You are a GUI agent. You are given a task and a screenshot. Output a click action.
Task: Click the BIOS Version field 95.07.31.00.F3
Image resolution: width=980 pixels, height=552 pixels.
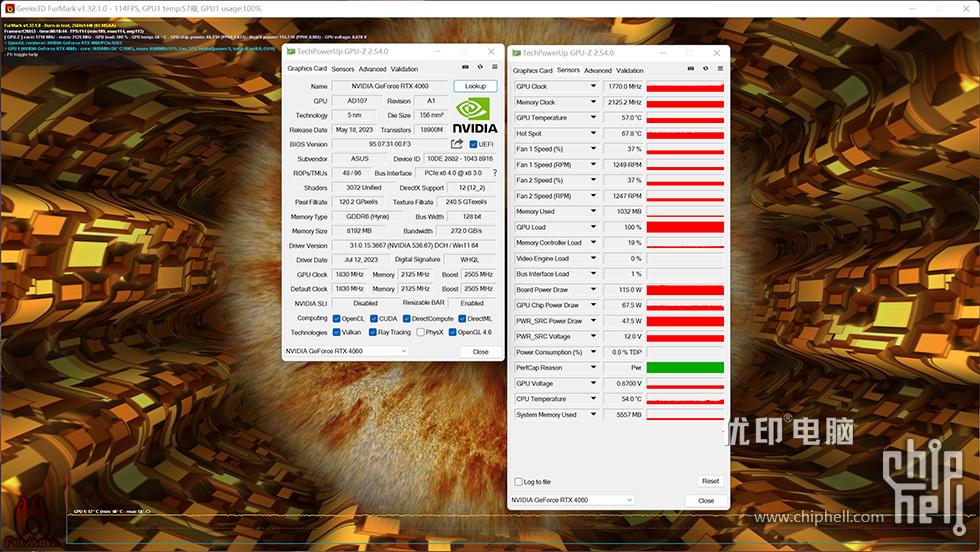tap(390, 144)
